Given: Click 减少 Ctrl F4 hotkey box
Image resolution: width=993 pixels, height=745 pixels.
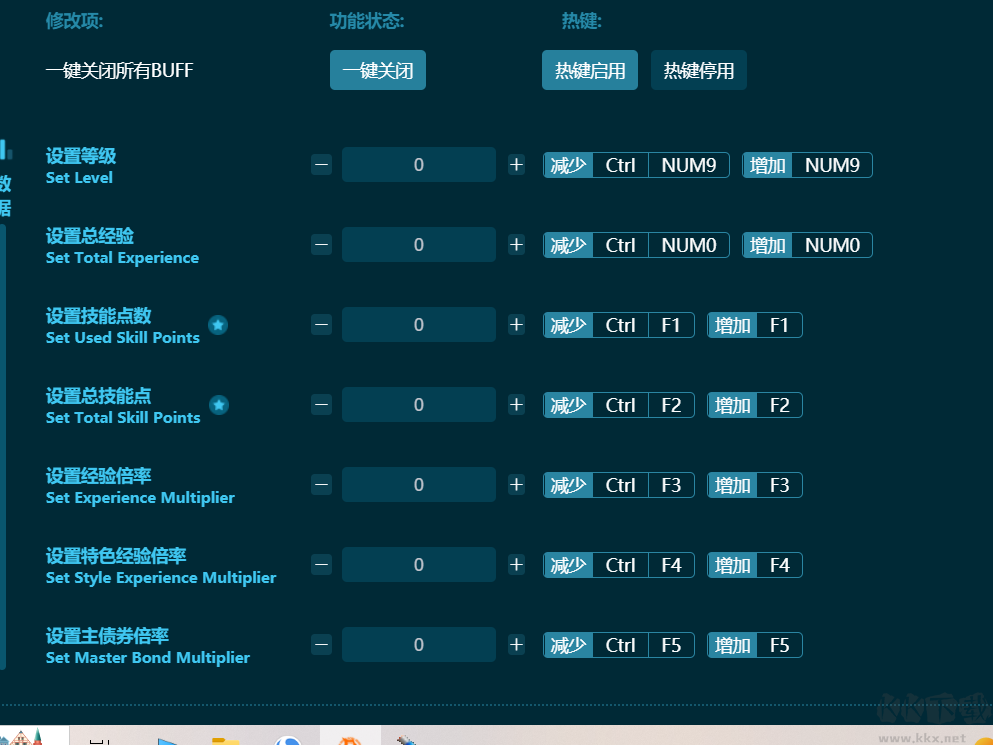Looking at the screenshot, I should pos(619,565).
